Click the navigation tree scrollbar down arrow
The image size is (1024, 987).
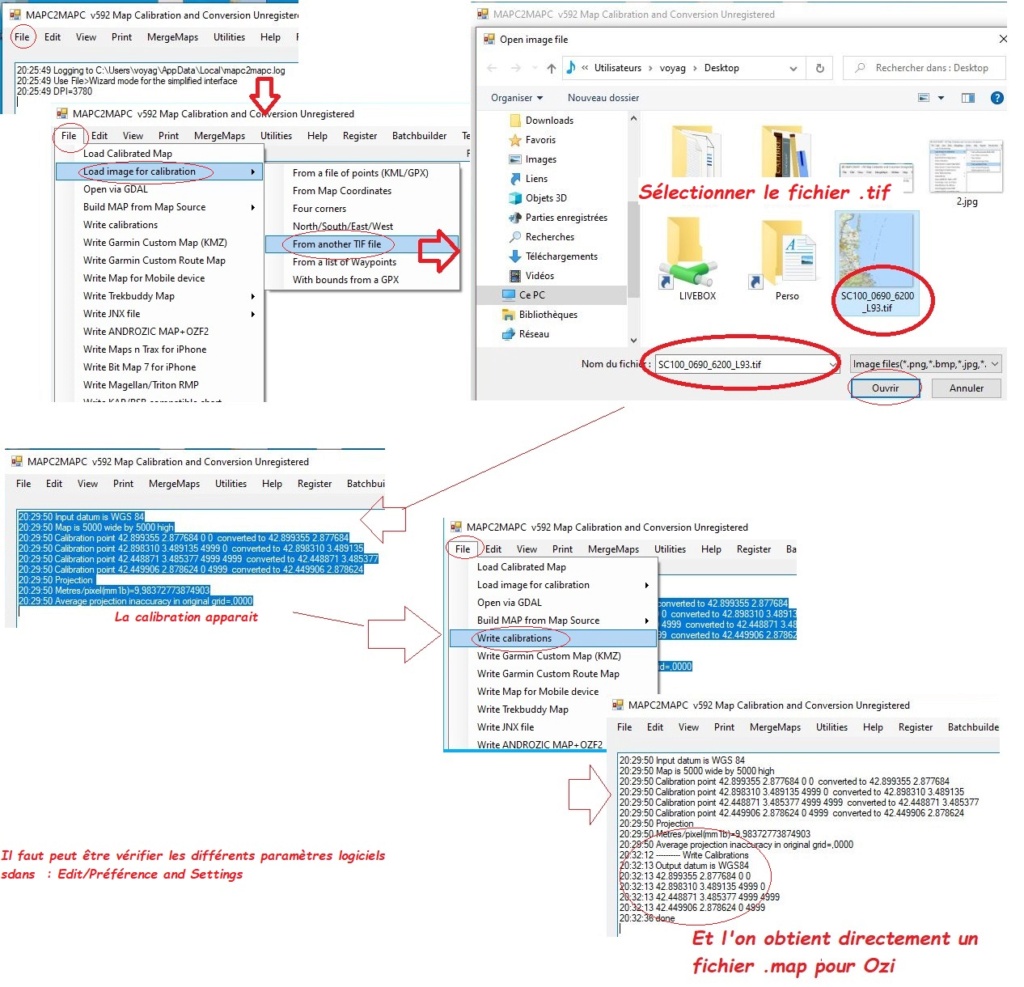tap(633, 340)
